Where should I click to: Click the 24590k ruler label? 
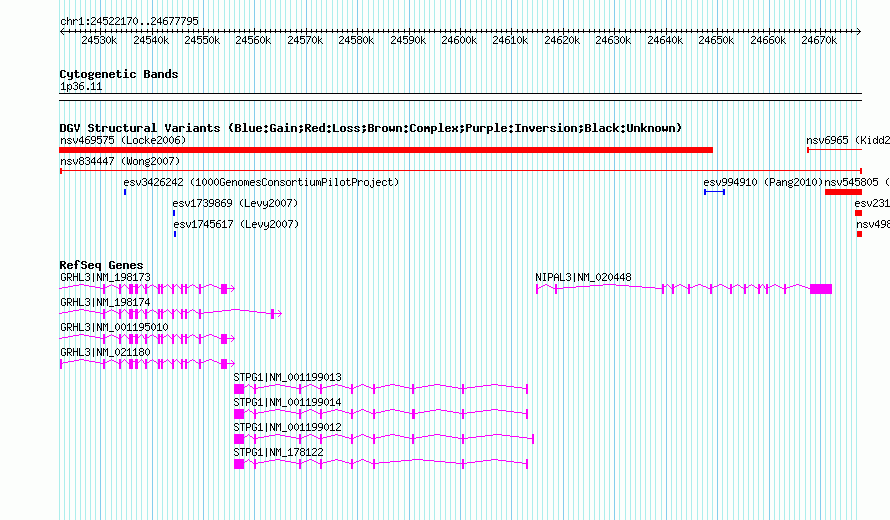tap(408, 40)
